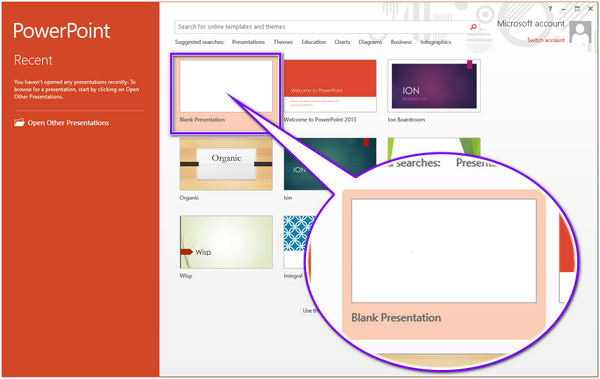This screenshot has width=600, height=379.
Task: Click the folder icon beside Open Other Presentations
Action: click(19, 123)
